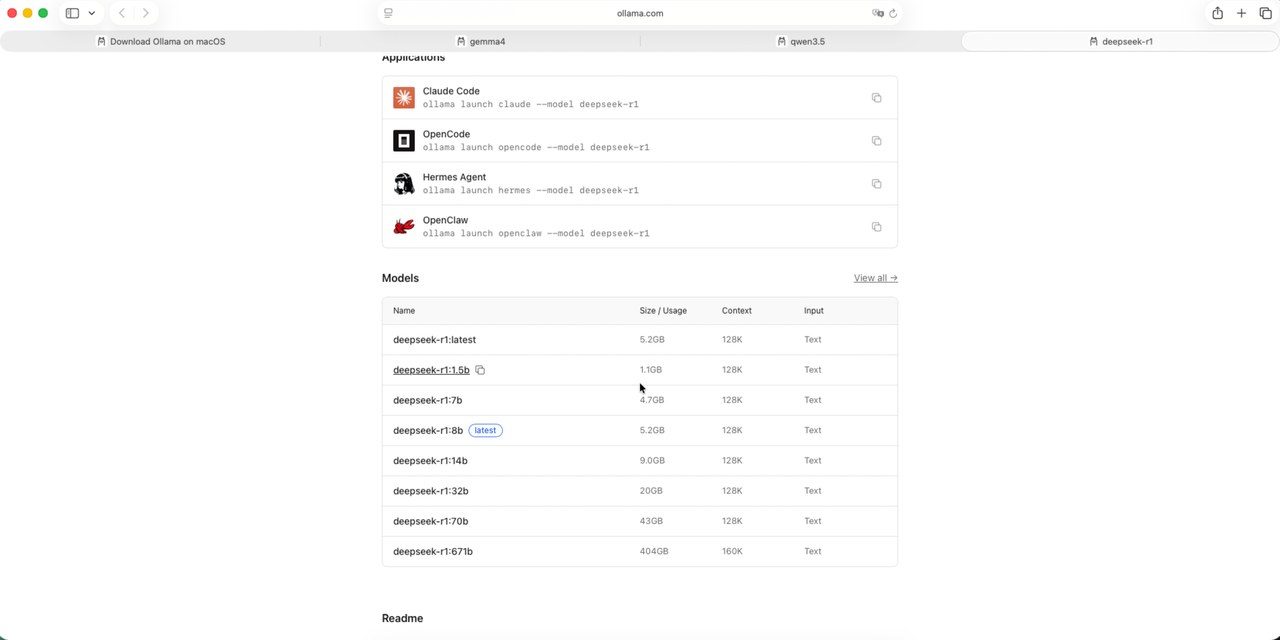
Task: Copy the deepseek-r1:1.5b model name
Action: (x=480, y=370)
